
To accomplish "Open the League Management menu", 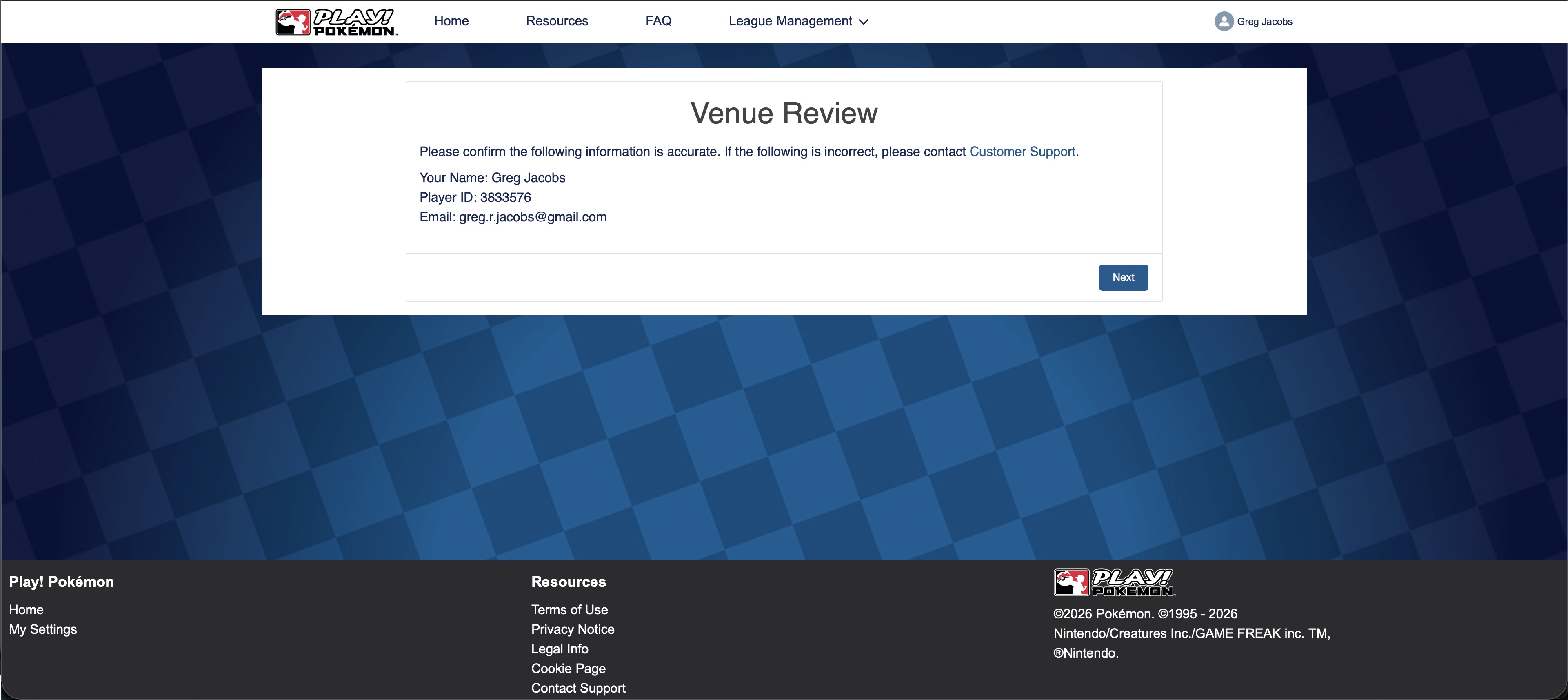I will [x=790, y=21].
